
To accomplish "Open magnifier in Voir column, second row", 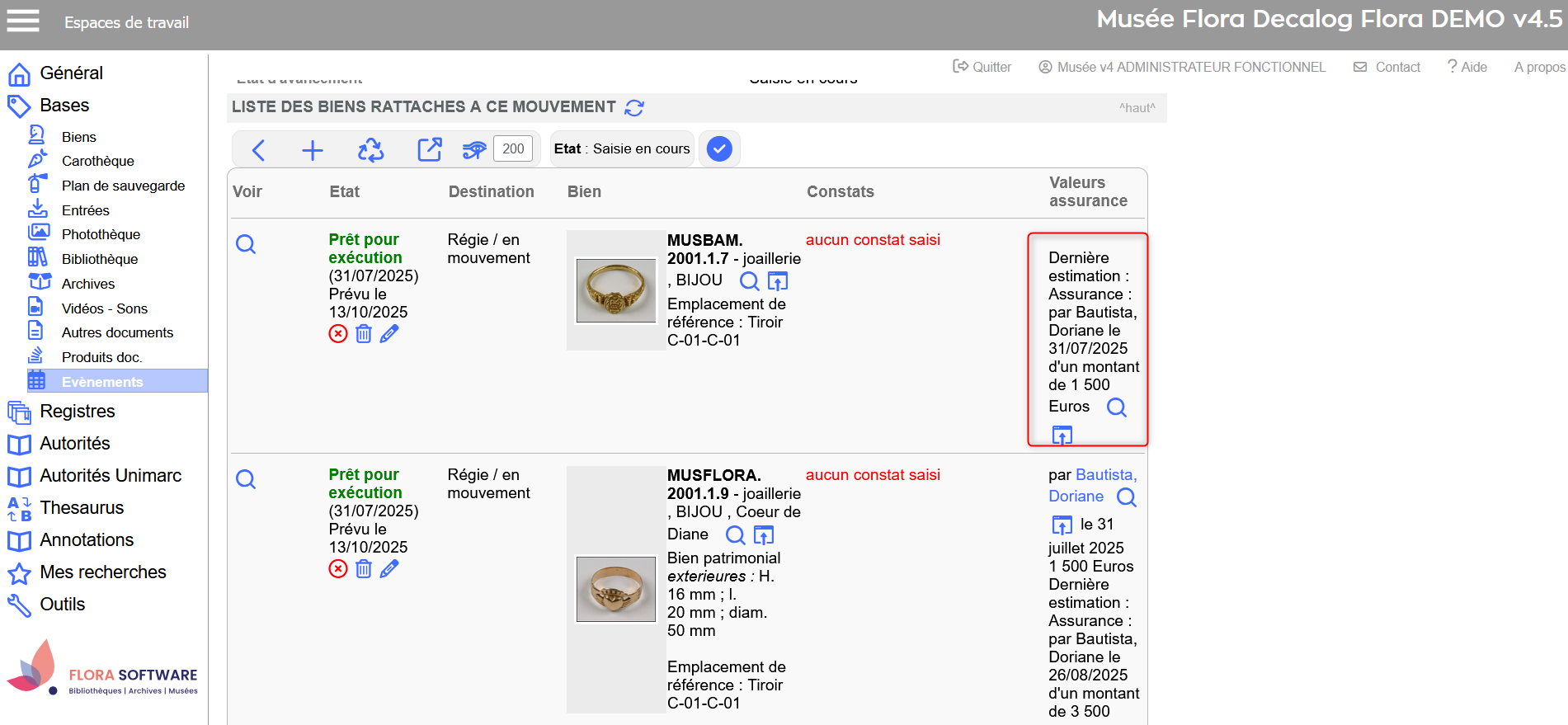I will click(x=246, y=479).
